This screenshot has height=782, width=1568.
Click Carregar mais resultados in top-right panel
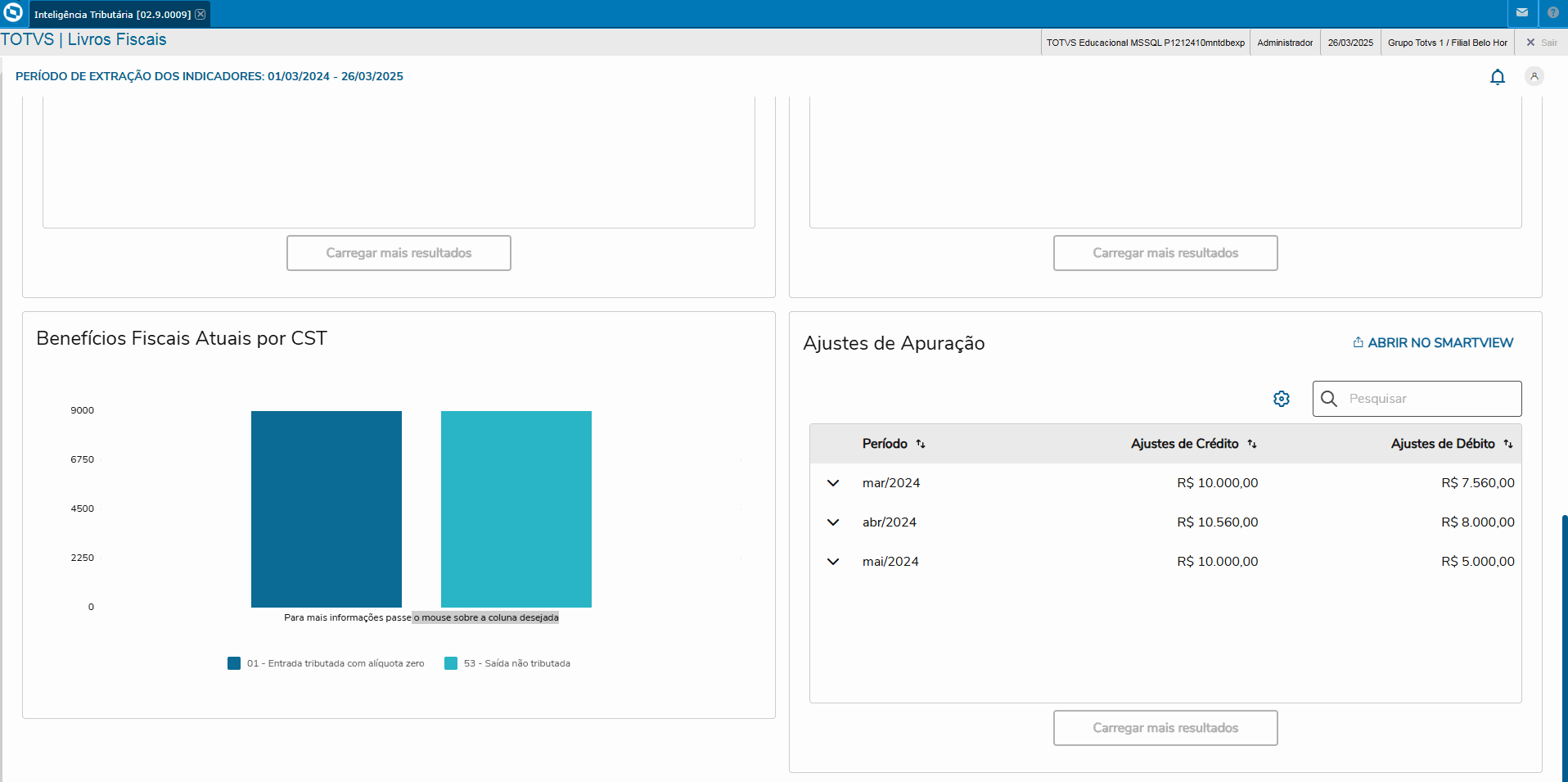tap(1165, 253)
